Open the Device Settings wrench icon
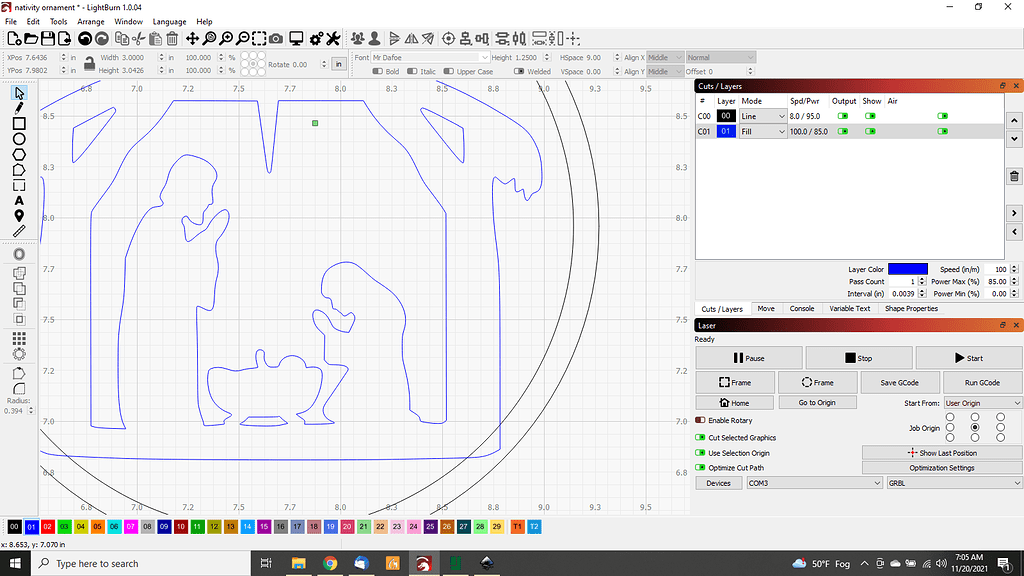1024x576 pixels. [332, 38]
